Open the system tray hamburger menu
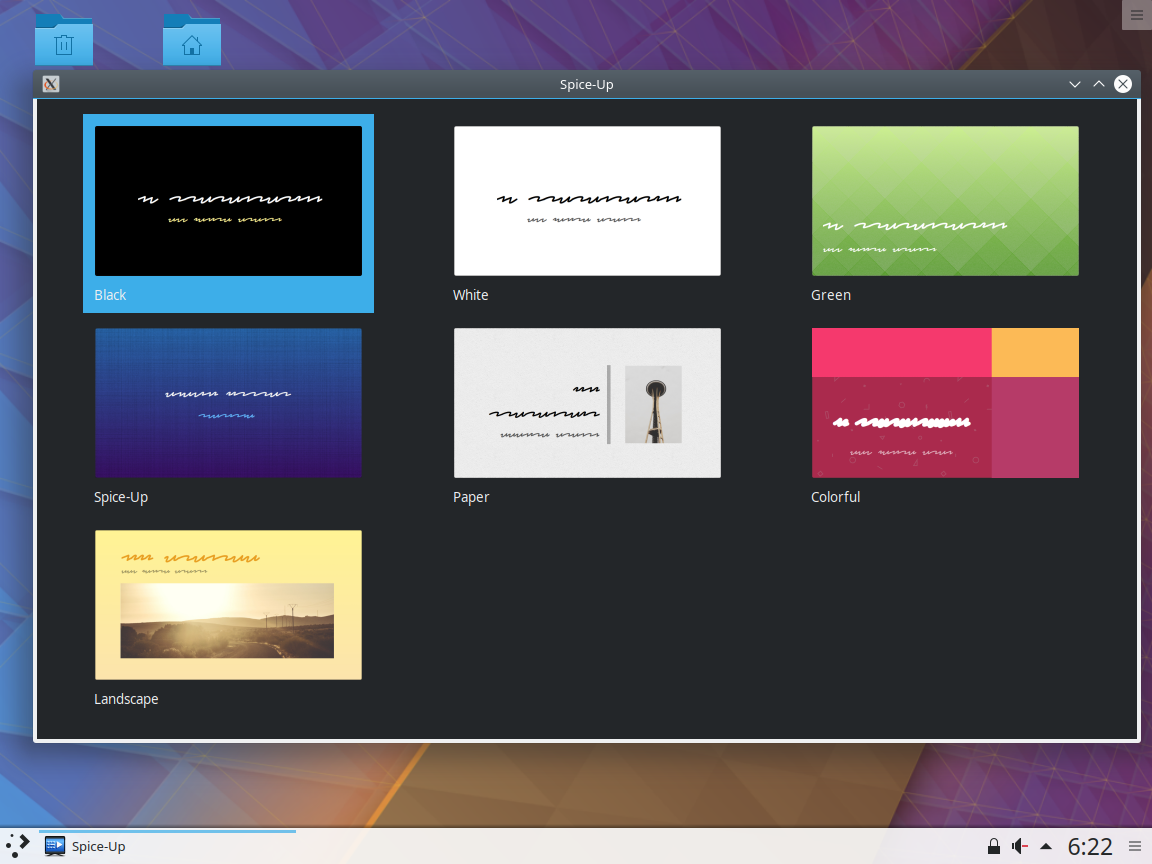This screenshot has width=1152, height=864. pos(1136,846)
